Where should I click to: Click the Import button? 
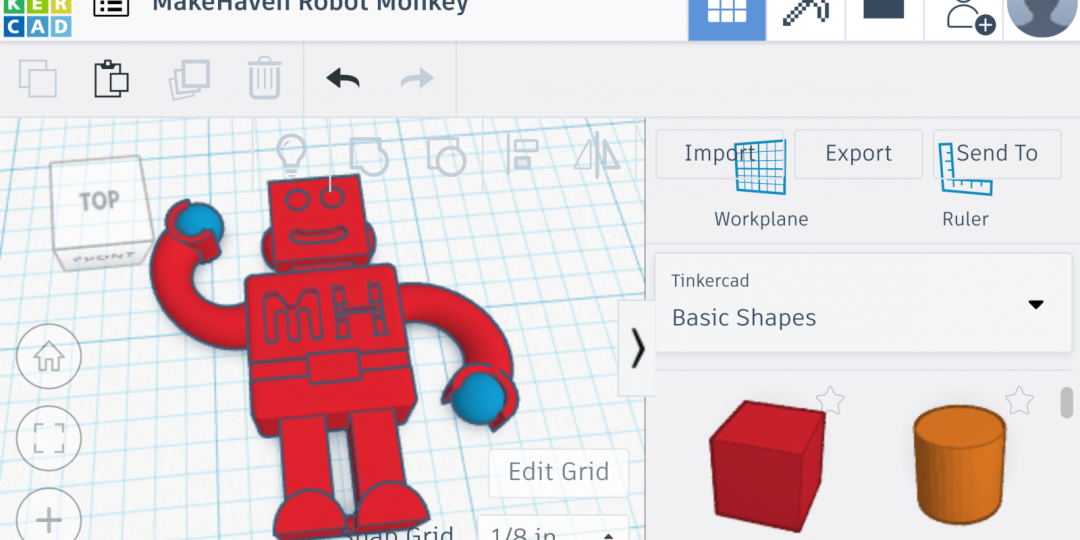(720, 154)
